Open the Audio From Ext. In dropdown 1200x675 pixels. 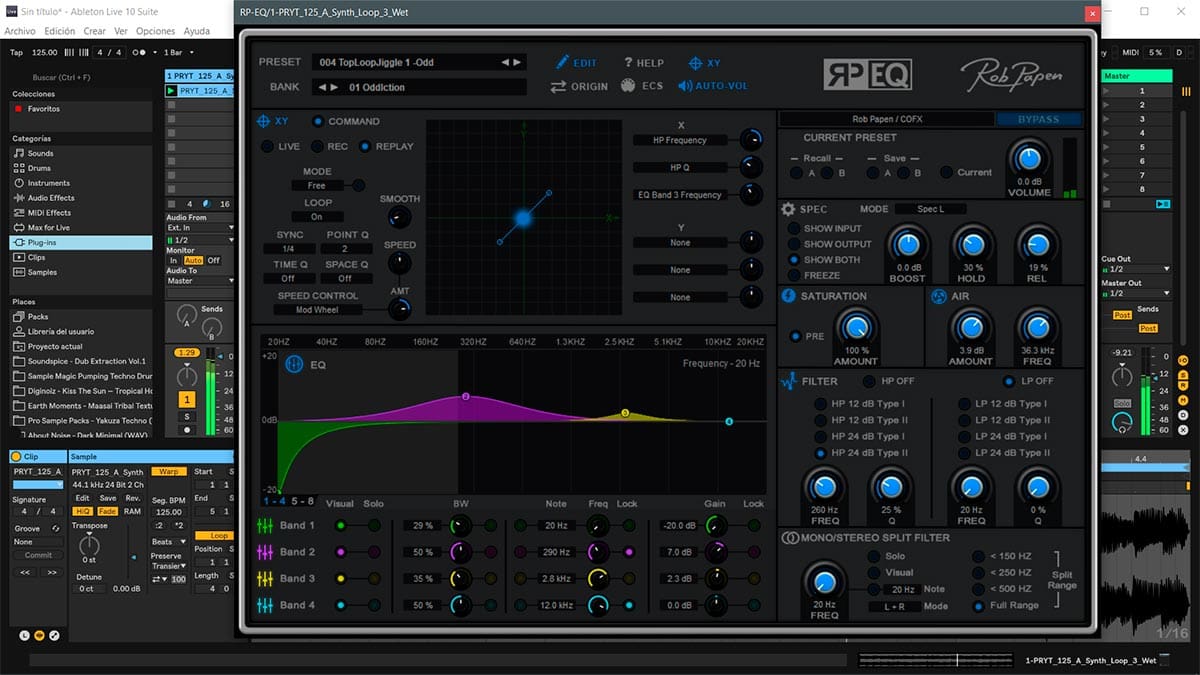(200, 228)
